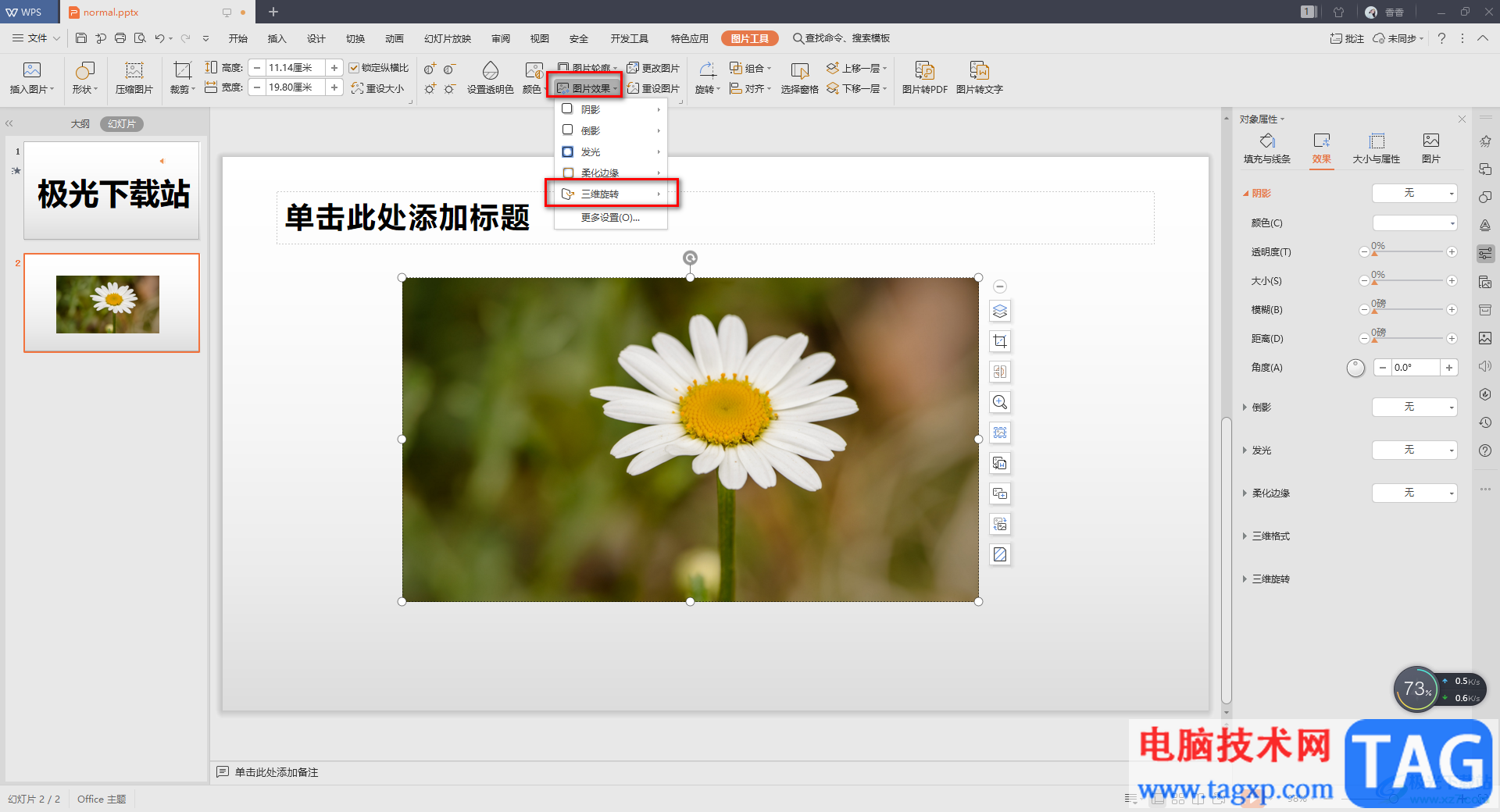
Task: Select Reflection (倒影) in effects menu
Action: [x=611, y=130]
